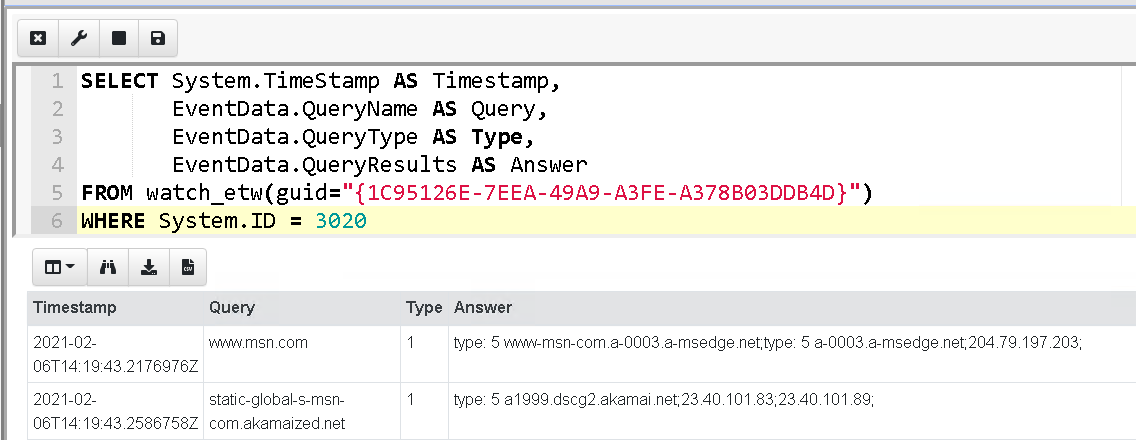
Task: Click the Answer column header
Action: [x=483, y=308]
